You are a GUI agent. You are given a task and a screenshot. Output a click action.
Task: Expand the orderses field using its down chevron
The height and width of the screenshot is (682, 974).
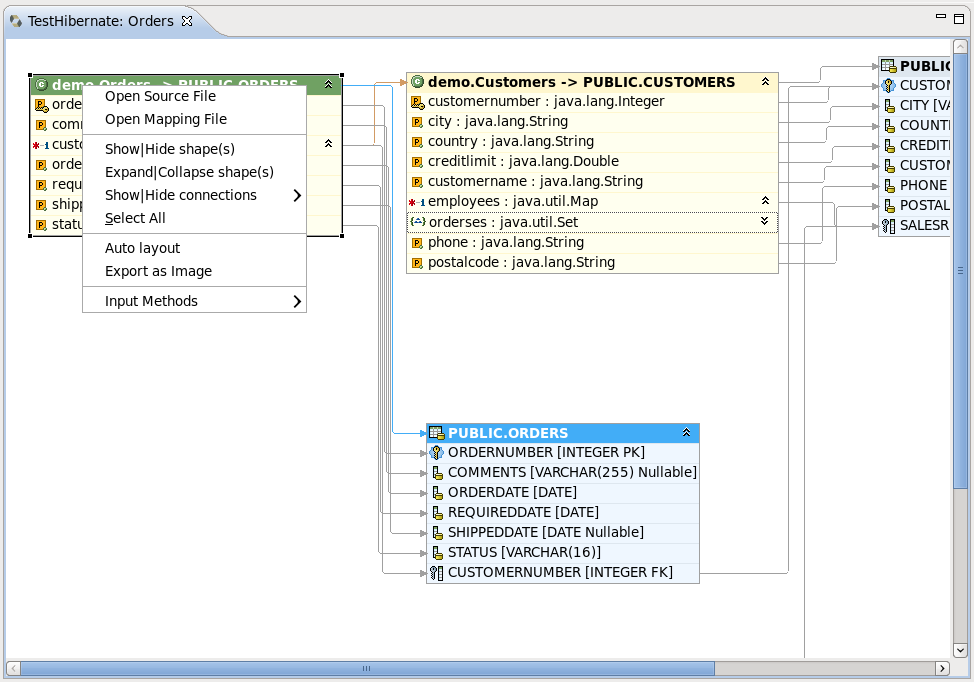[x=767, y=222]
